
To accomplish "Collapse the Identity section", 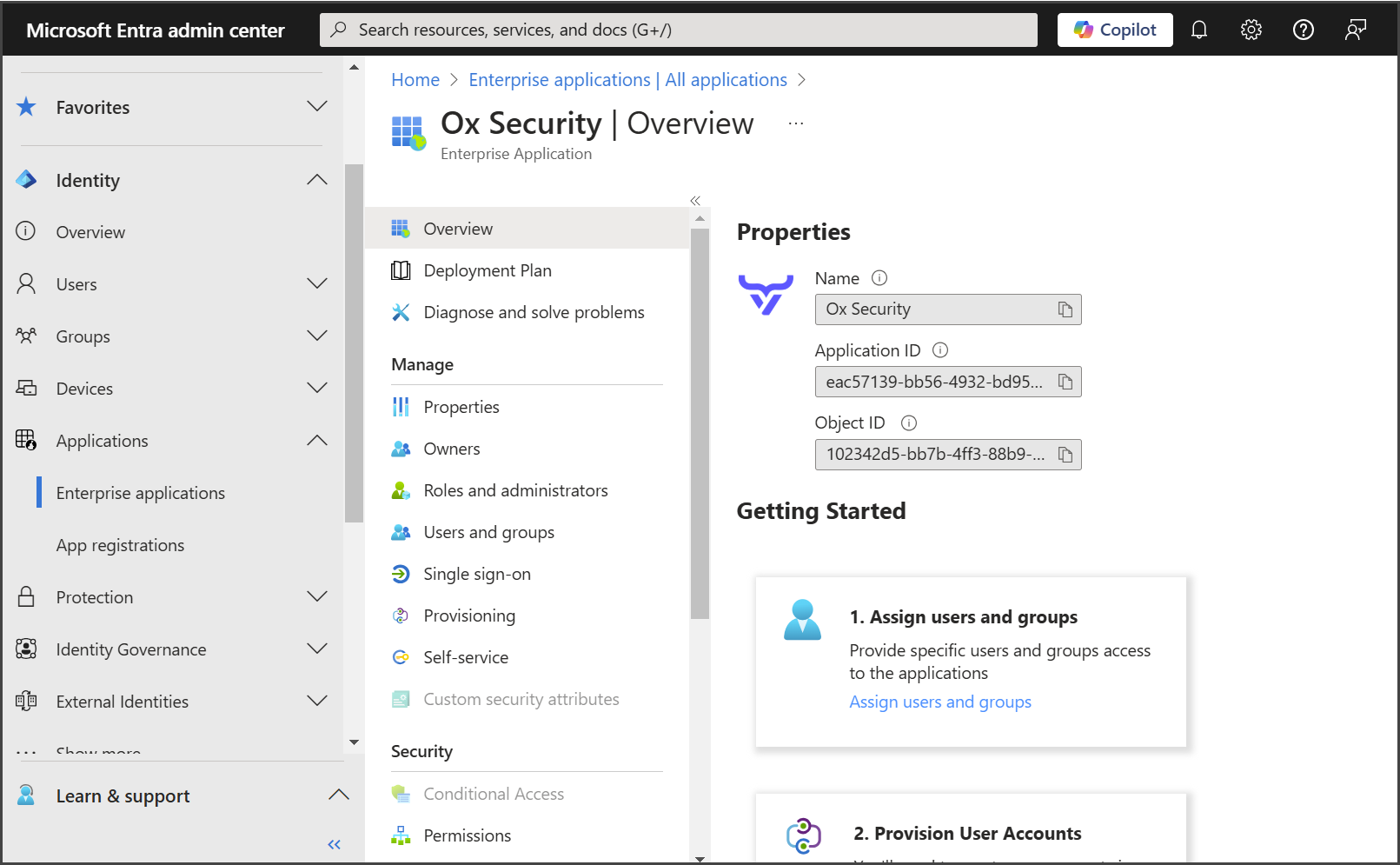I will [317, 180].
